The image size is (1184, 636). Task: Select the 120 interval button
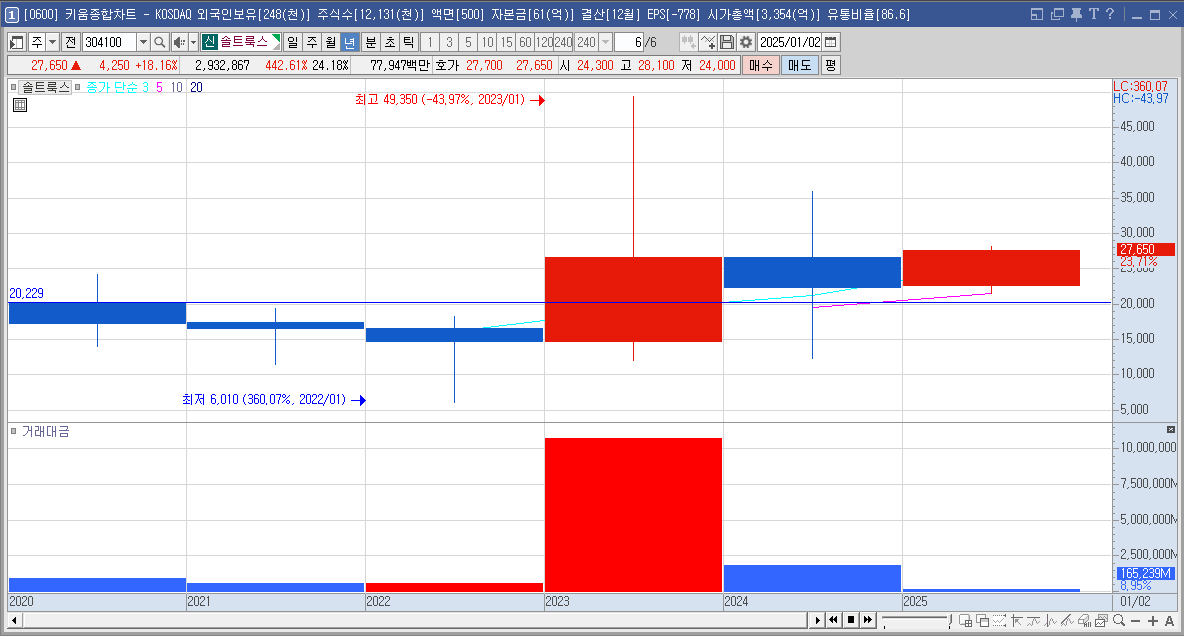(544, 42)
